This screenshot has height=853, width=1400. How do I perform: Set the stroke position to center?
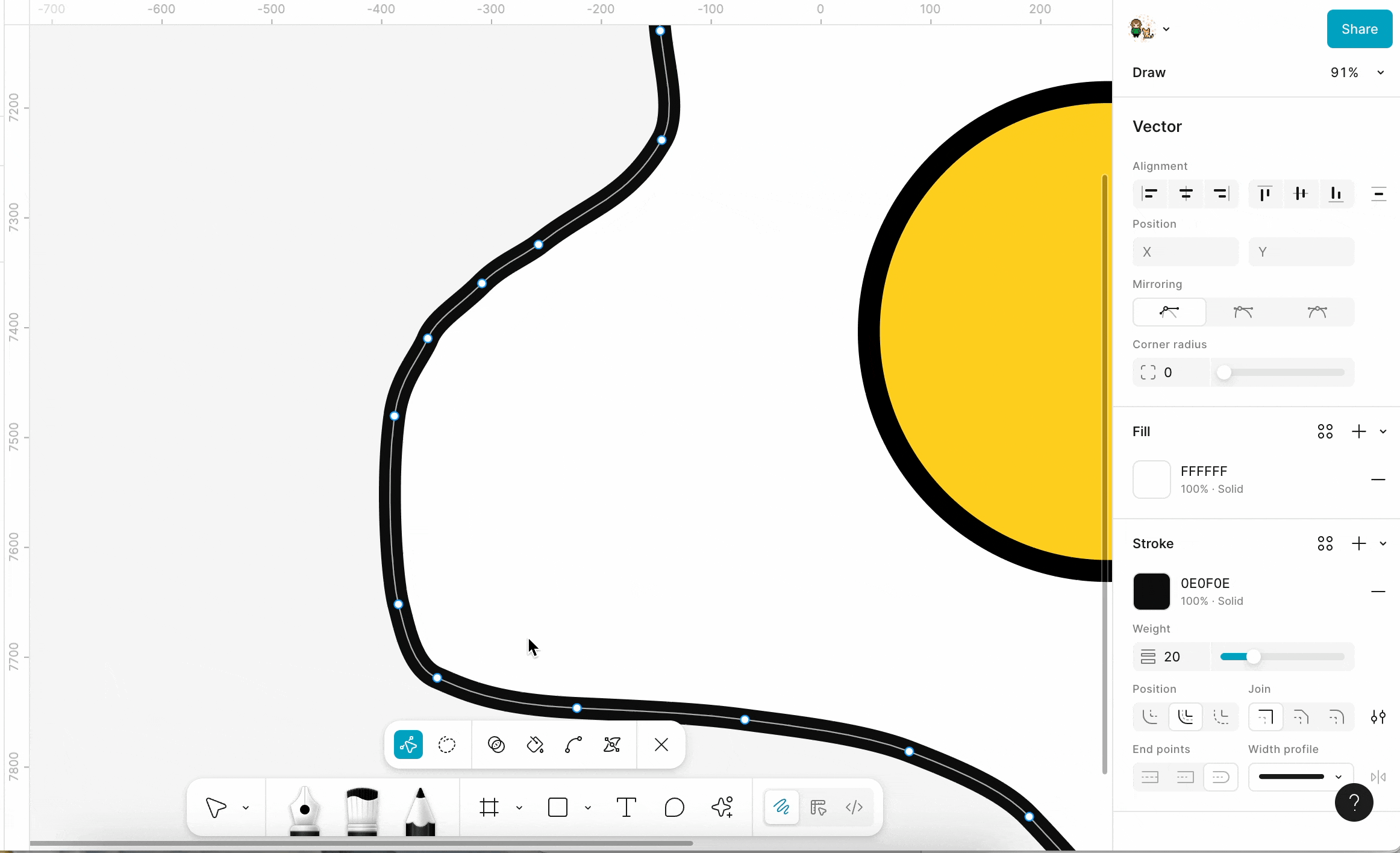click(1186, 717)
